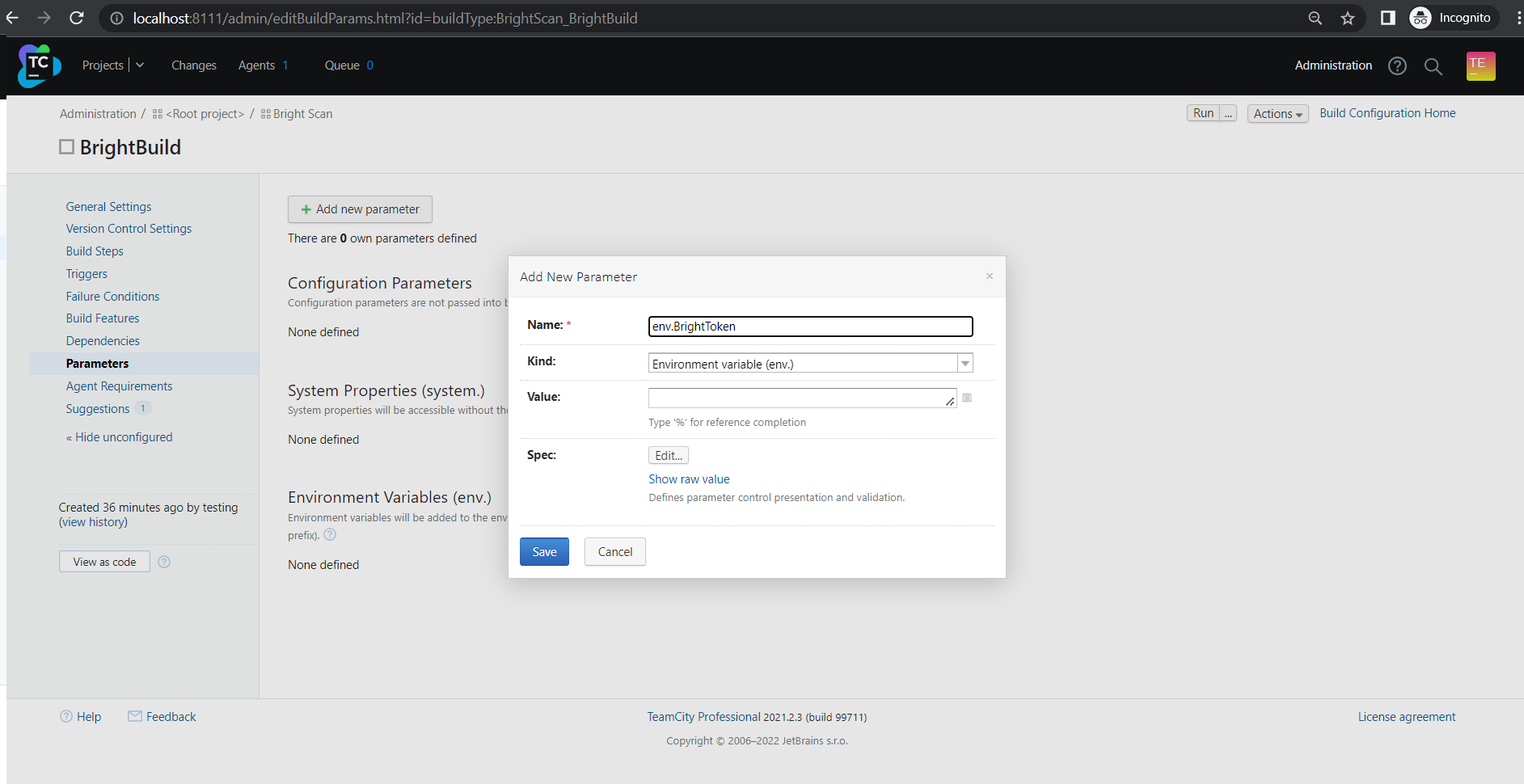Image resolution: width=1524 pixels, height=784 pixels.
Task: Open Bright Scan breadcrumb link
Action: 302,114
